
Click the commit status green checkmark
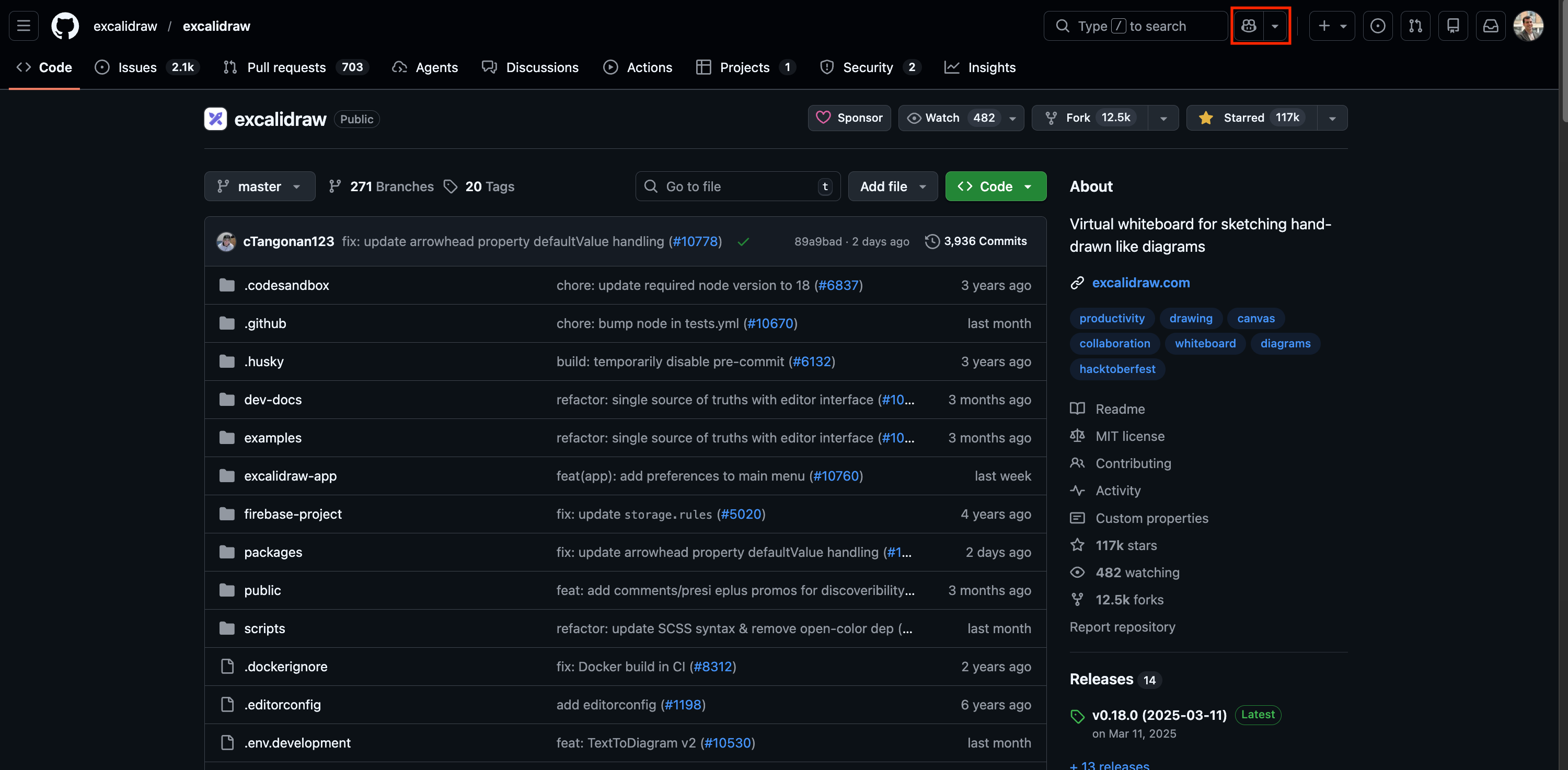coord(743,242)
